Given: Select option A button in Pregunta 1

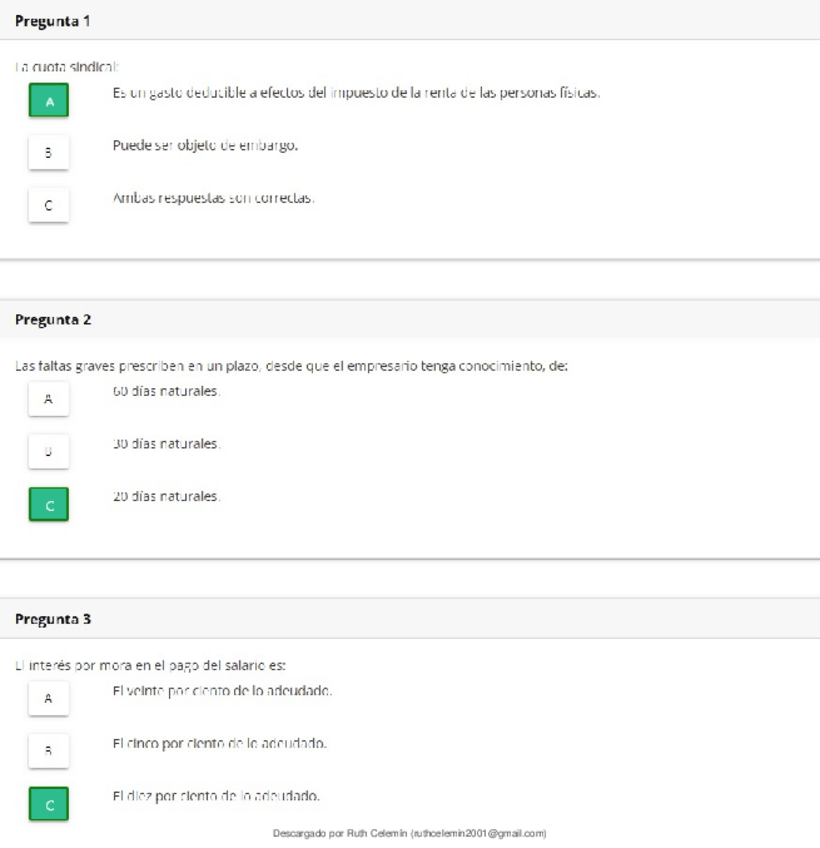Looking at the screenshot, I should [48, 101].
